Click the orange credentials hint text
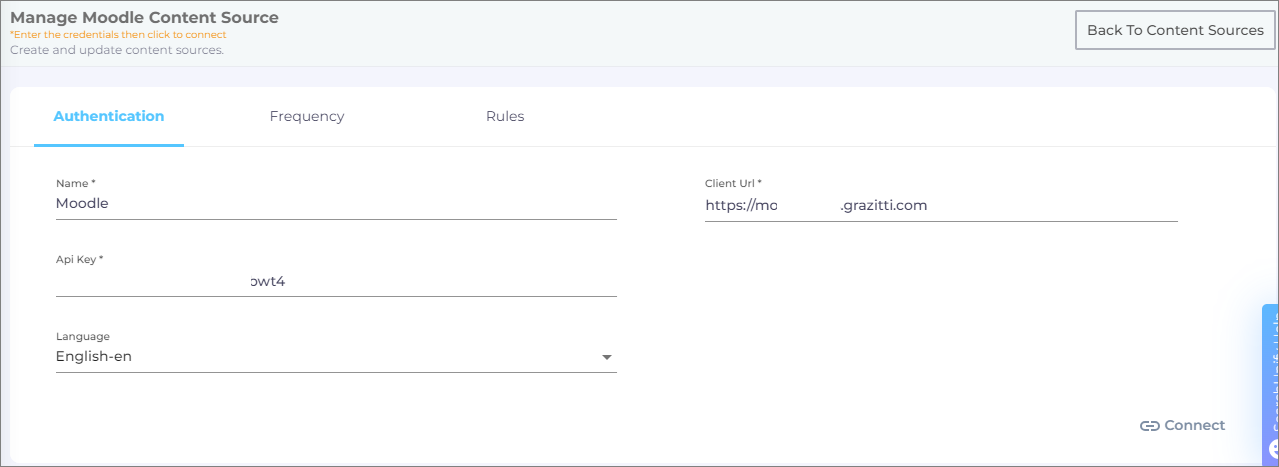The height and width of the screenshot is (467, 1279). (118, 35)
